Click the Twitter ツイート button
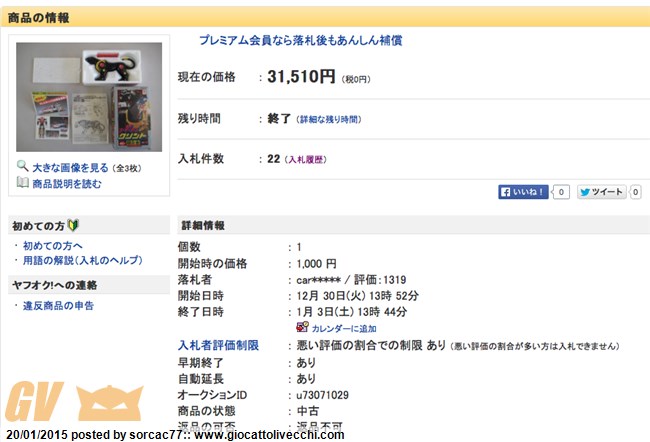Image resolution: width=650 pixels, height=442 pixels. (601, 192)
